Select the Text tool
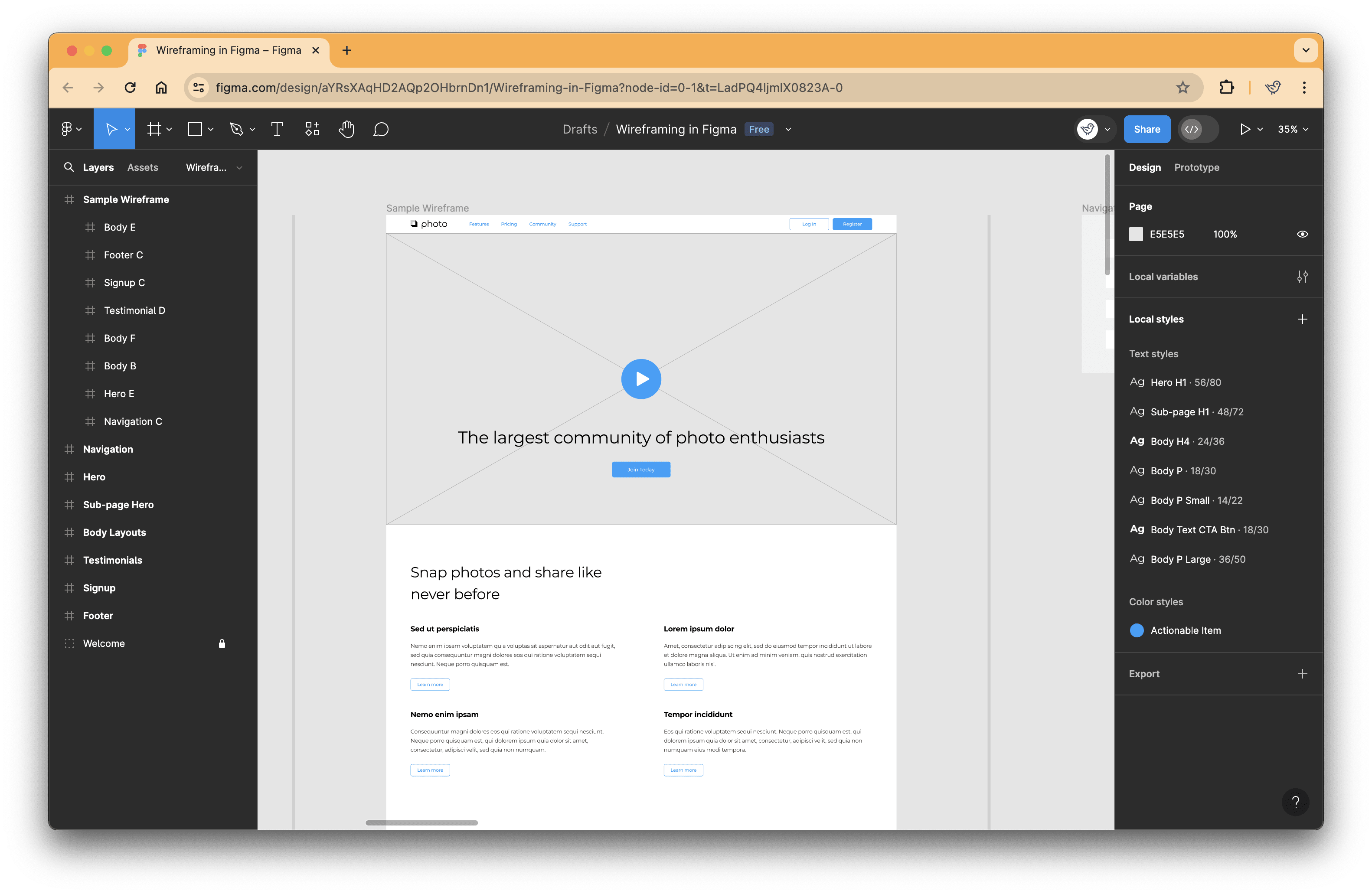Viewport: 1372px width, 894px height. click(277, 128)
